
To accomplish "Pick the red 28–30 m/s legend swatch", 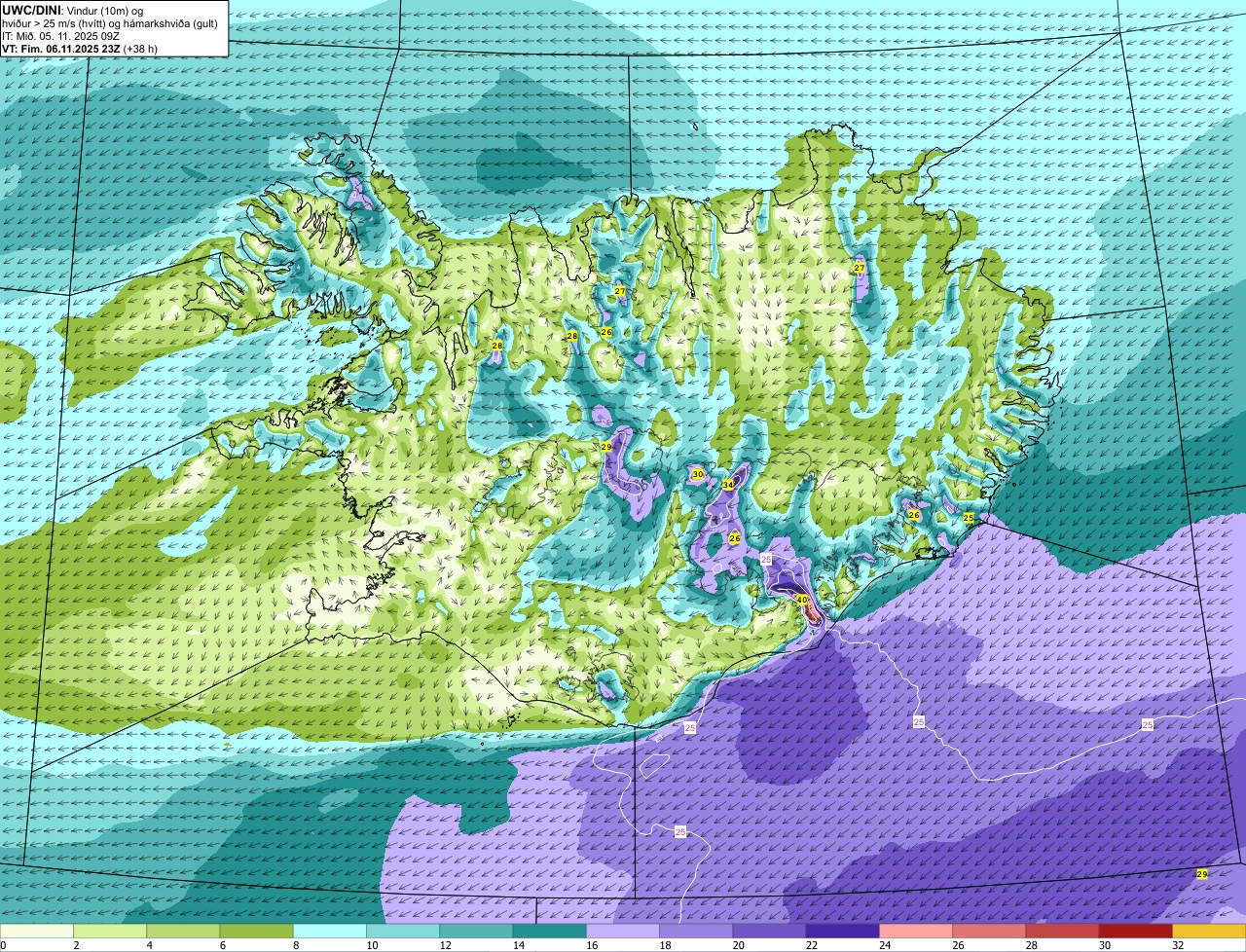I will 1063,931.
